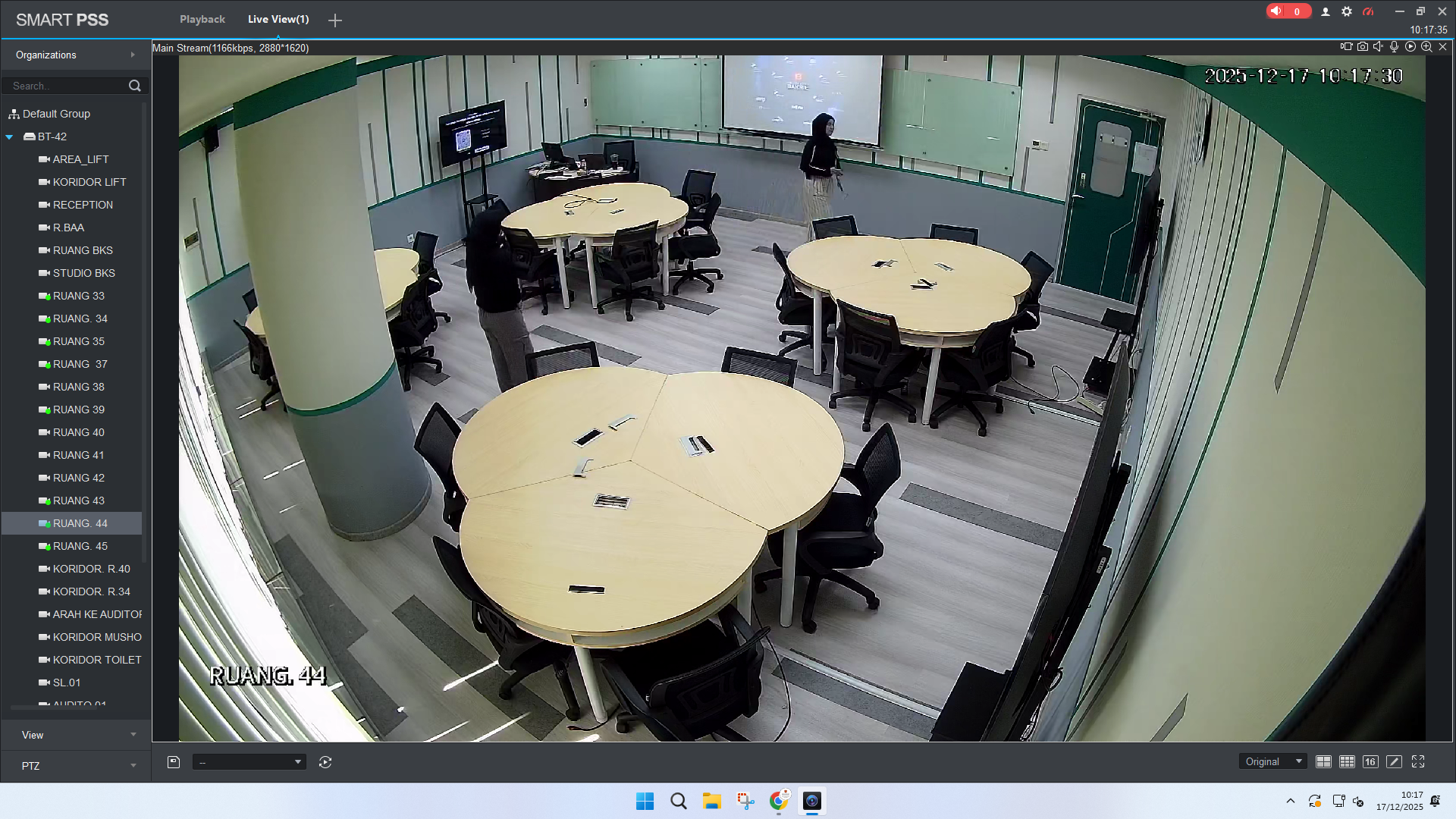This screenshot has height=819, width=1456.
Task: Select RUANG 33 camera
Action: [79, 296]
